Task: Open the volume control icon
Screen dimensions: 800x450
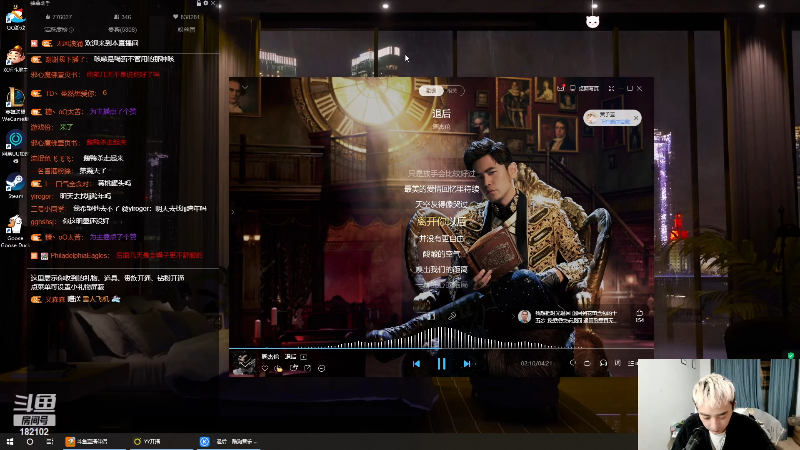Action: pyautogui.click(x=572, y=363)
